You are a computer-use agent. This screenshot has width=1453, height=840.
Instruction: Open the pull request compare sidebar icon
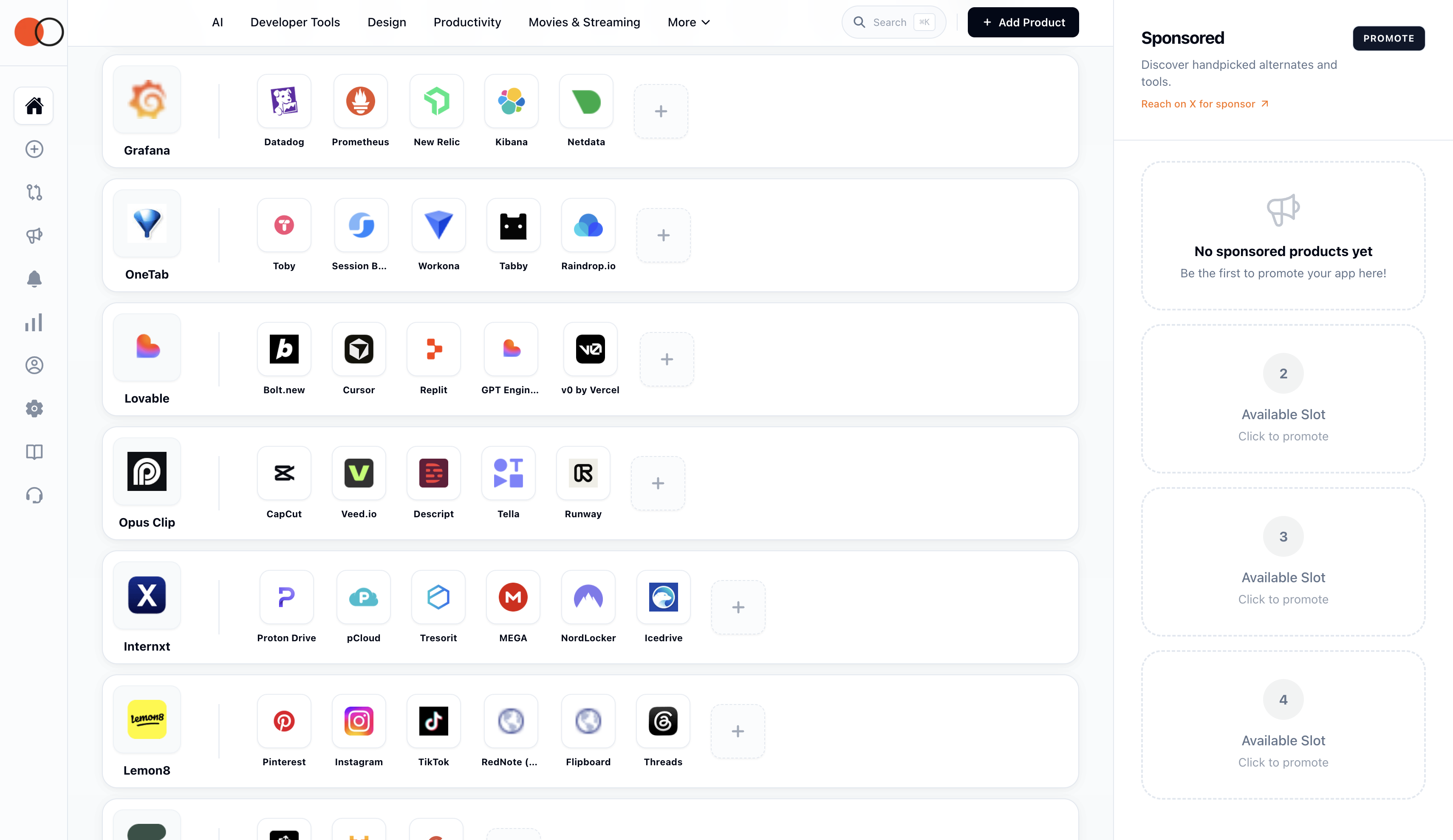click(x=34, y=192)
